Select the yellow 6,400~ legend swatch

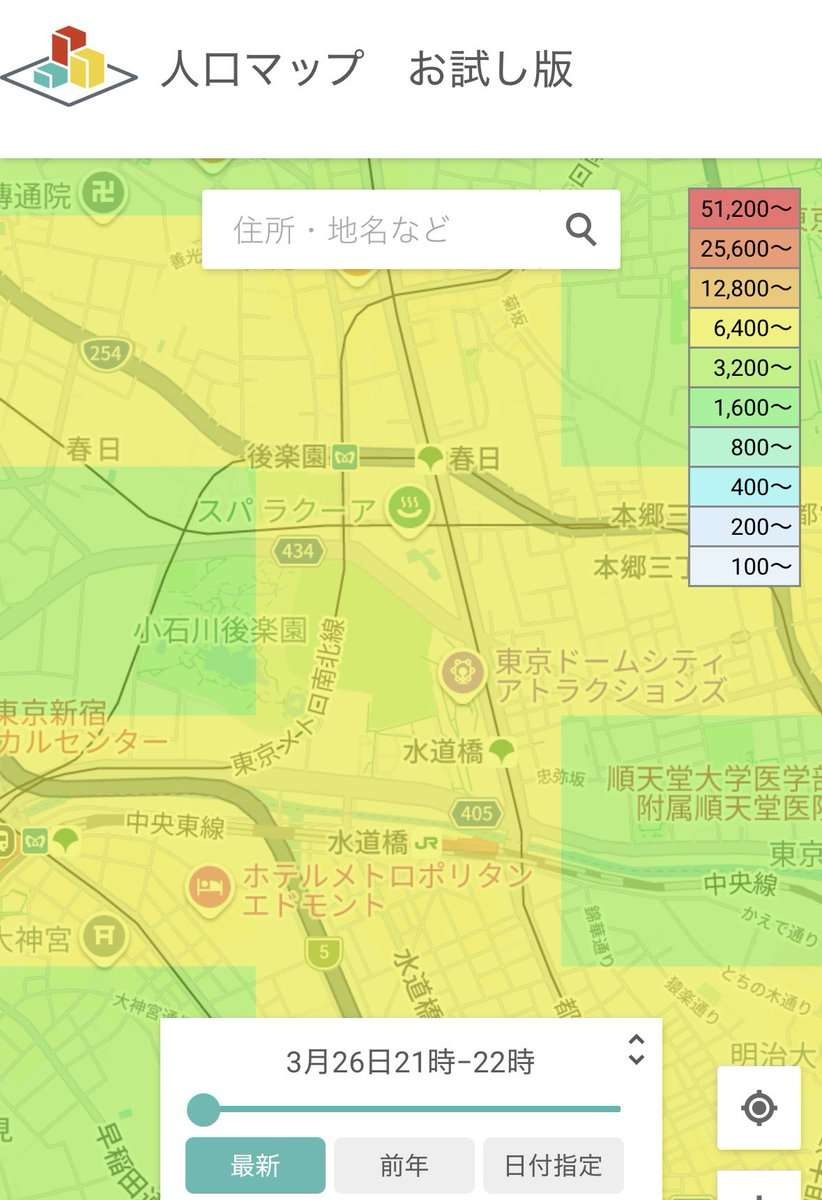click(745, 328)
